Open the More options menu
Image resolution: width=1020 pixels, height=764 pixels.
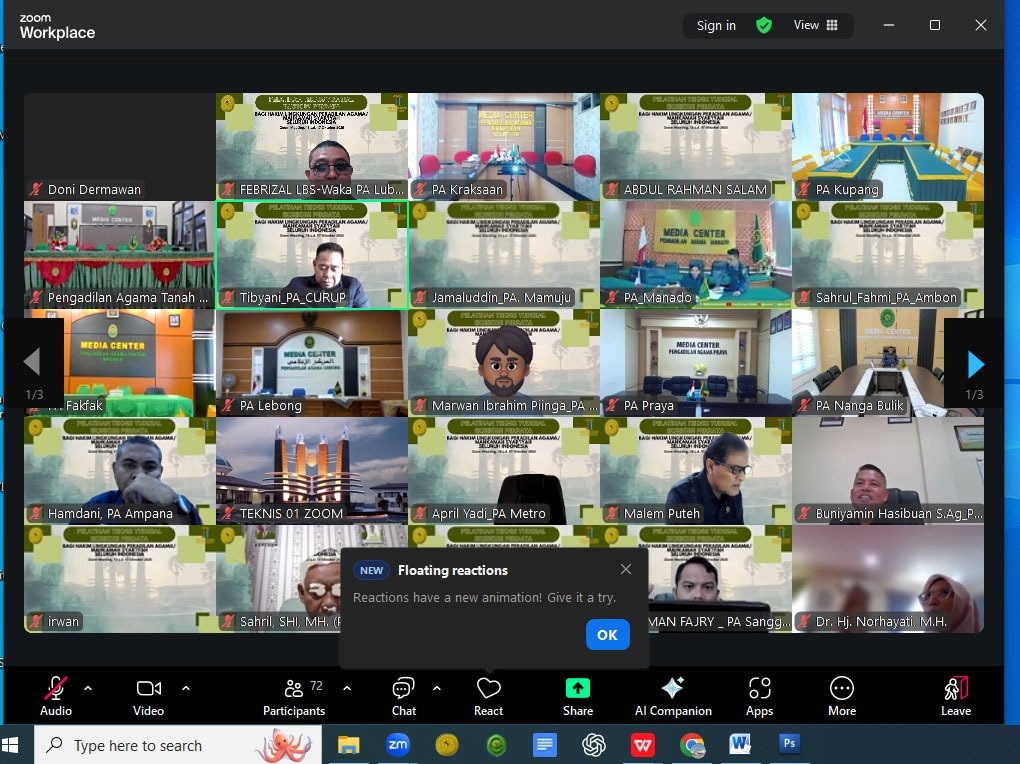point(841,695)
